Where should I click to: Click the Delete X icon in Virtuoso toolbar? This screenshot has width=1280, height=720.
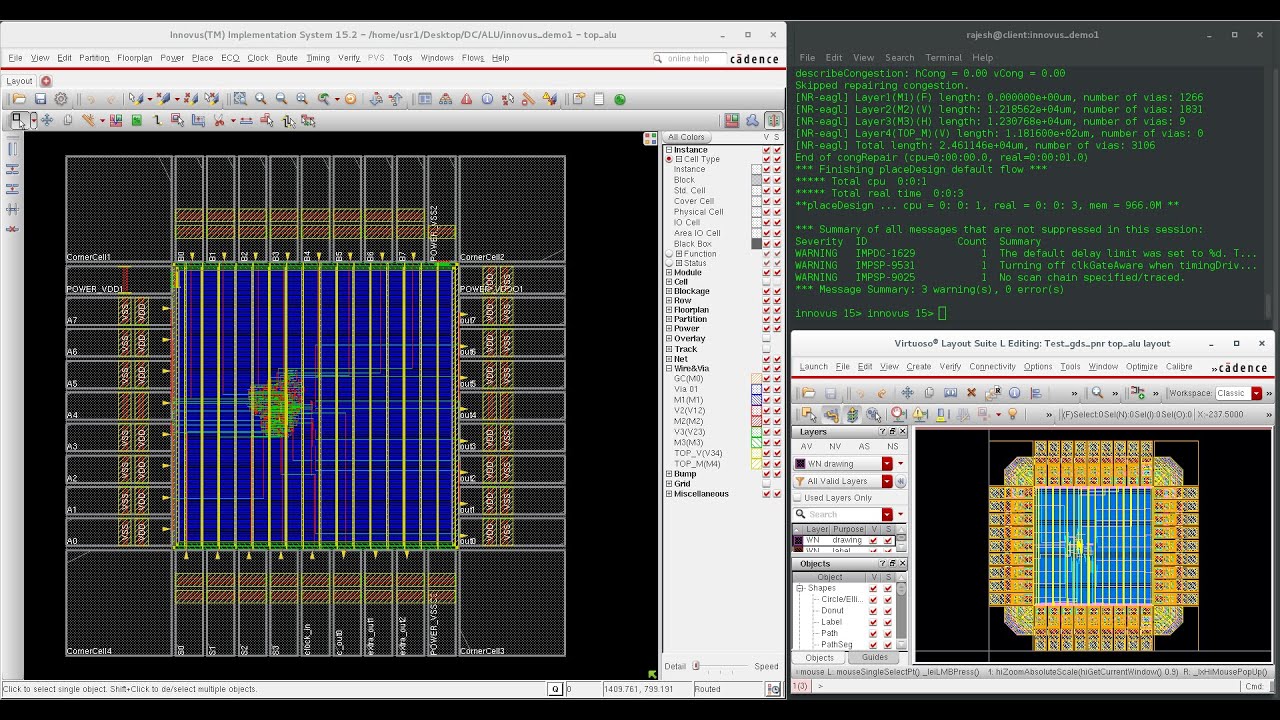point(971,393)
